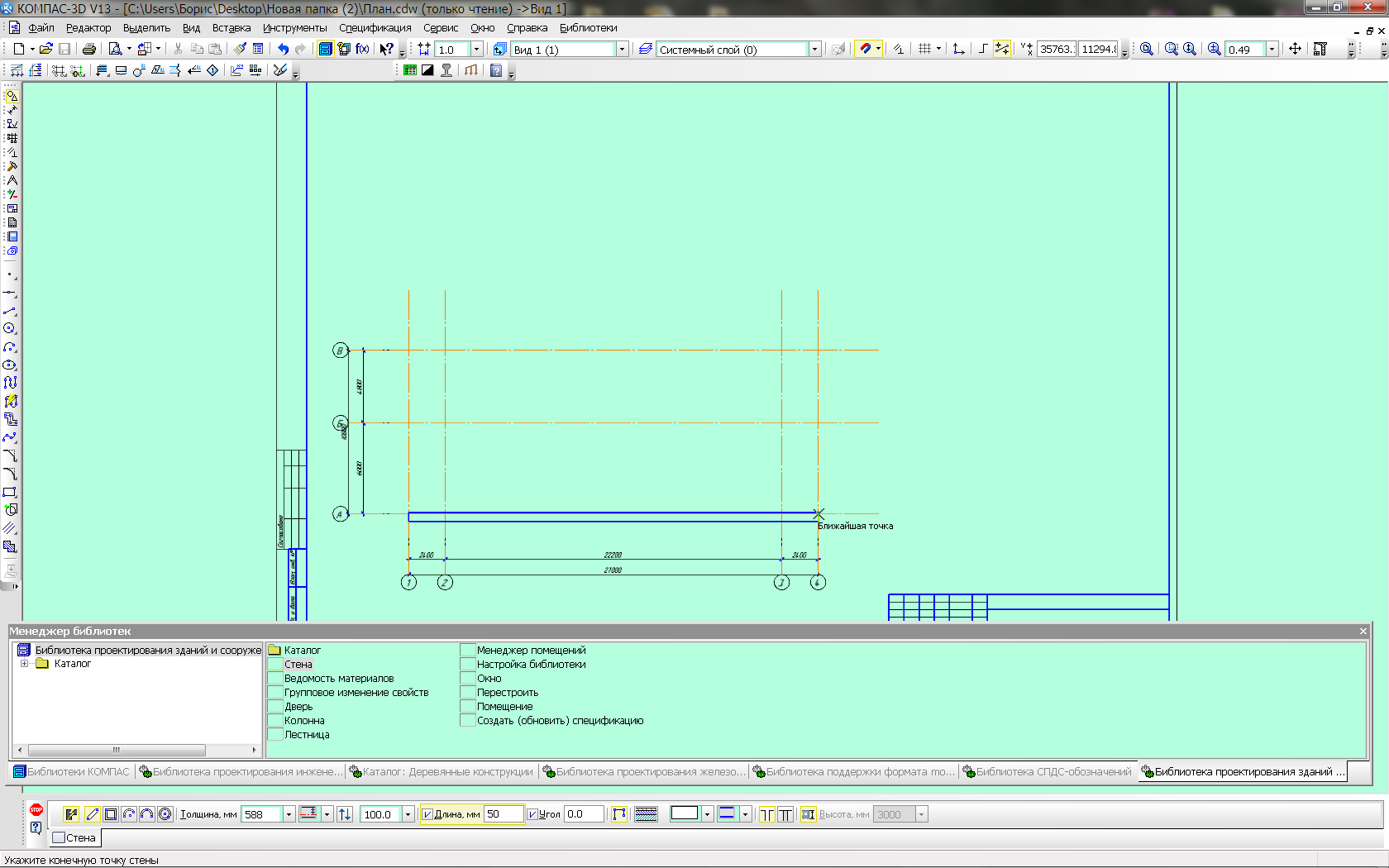
Task: Click the Print icon in toolbar
Action: pos(89,50)
